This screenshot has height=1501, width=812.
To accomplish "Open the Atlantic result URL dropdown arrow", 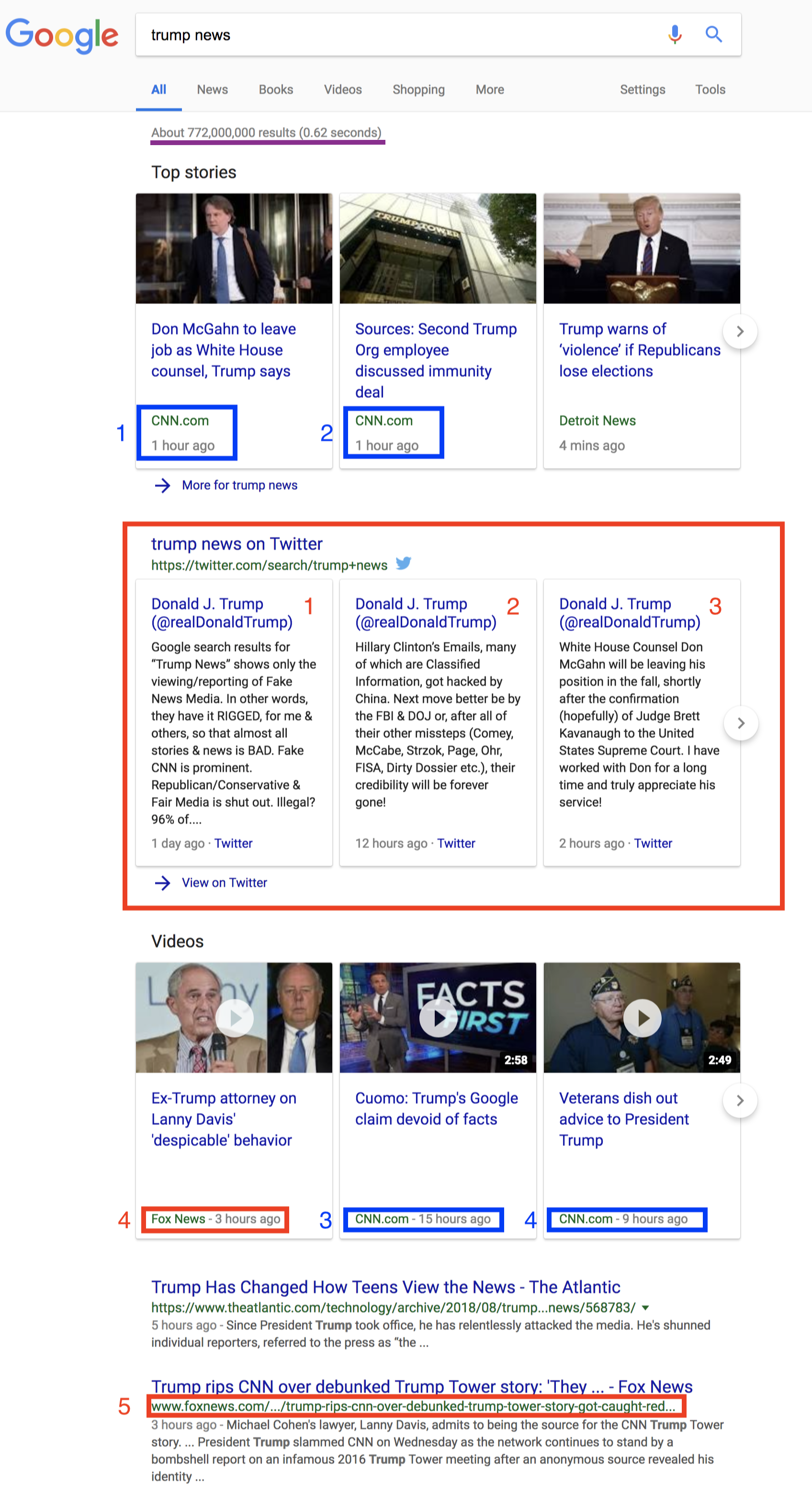I will (x=645, y=1308).
